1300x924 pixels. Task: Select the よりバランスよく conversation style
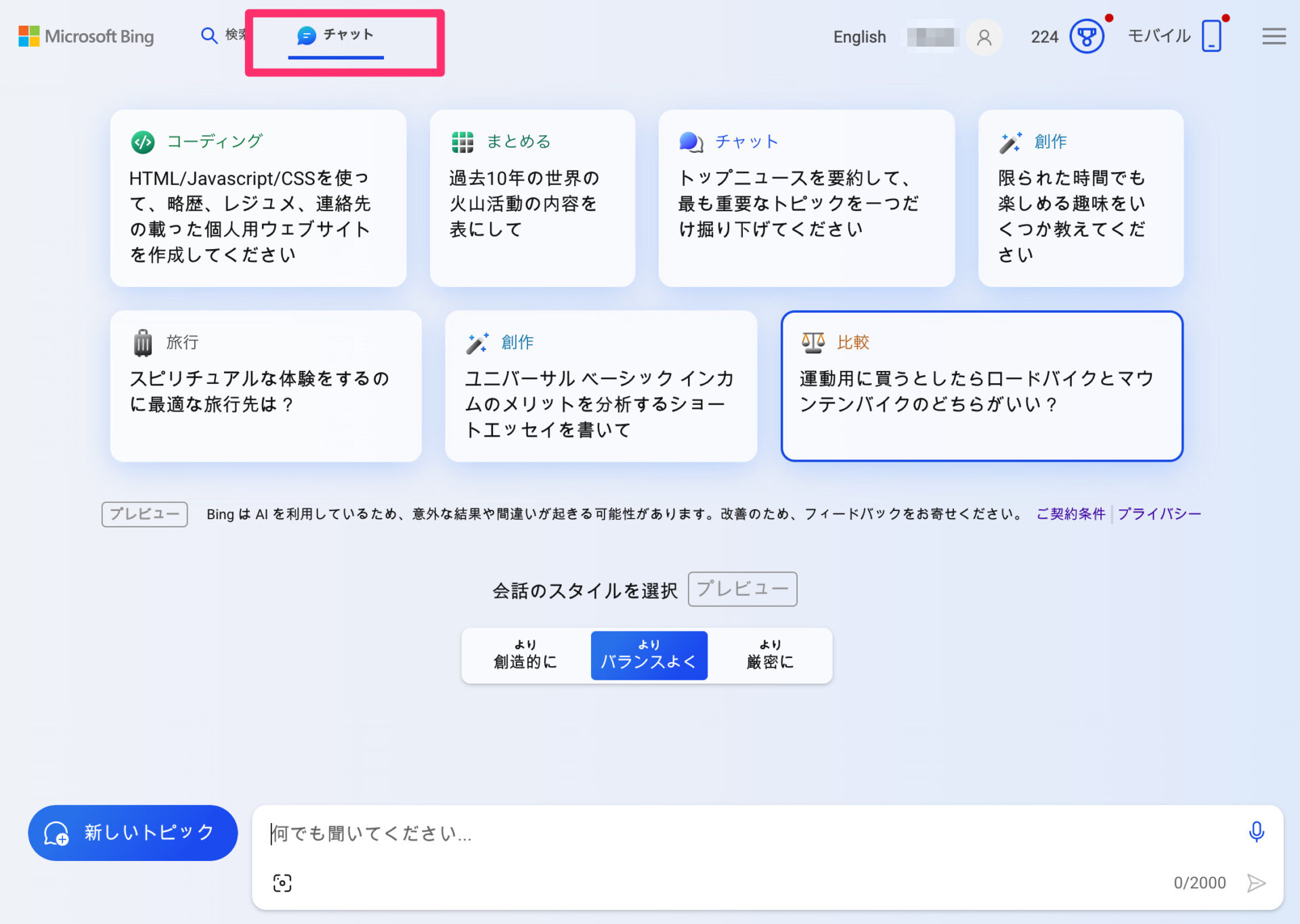coord(649,655)
